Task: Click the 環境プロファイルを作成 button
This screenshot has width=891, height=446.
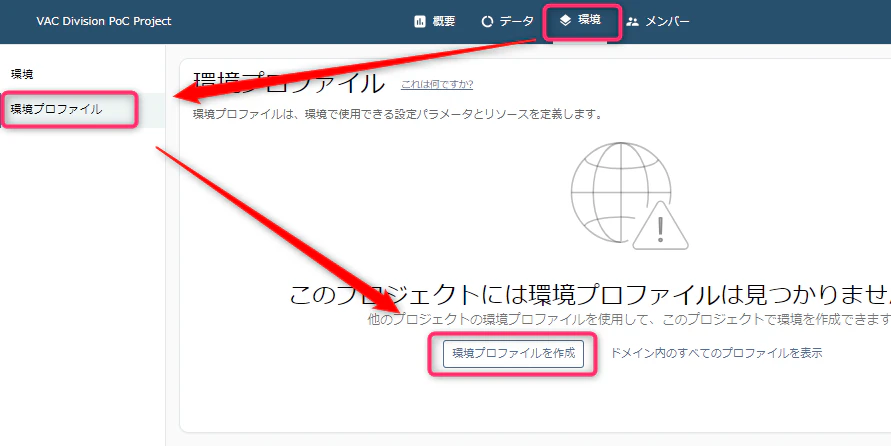Action: point(513,353)
